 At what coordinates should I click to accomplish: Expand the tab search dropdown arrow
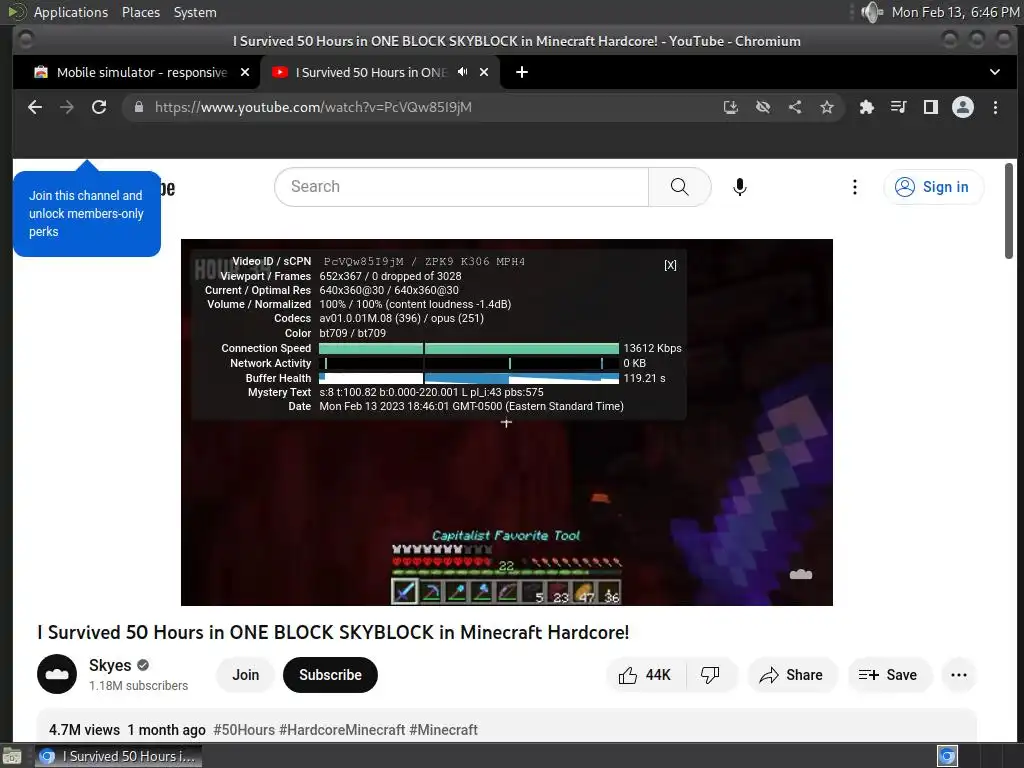[995, 72]
